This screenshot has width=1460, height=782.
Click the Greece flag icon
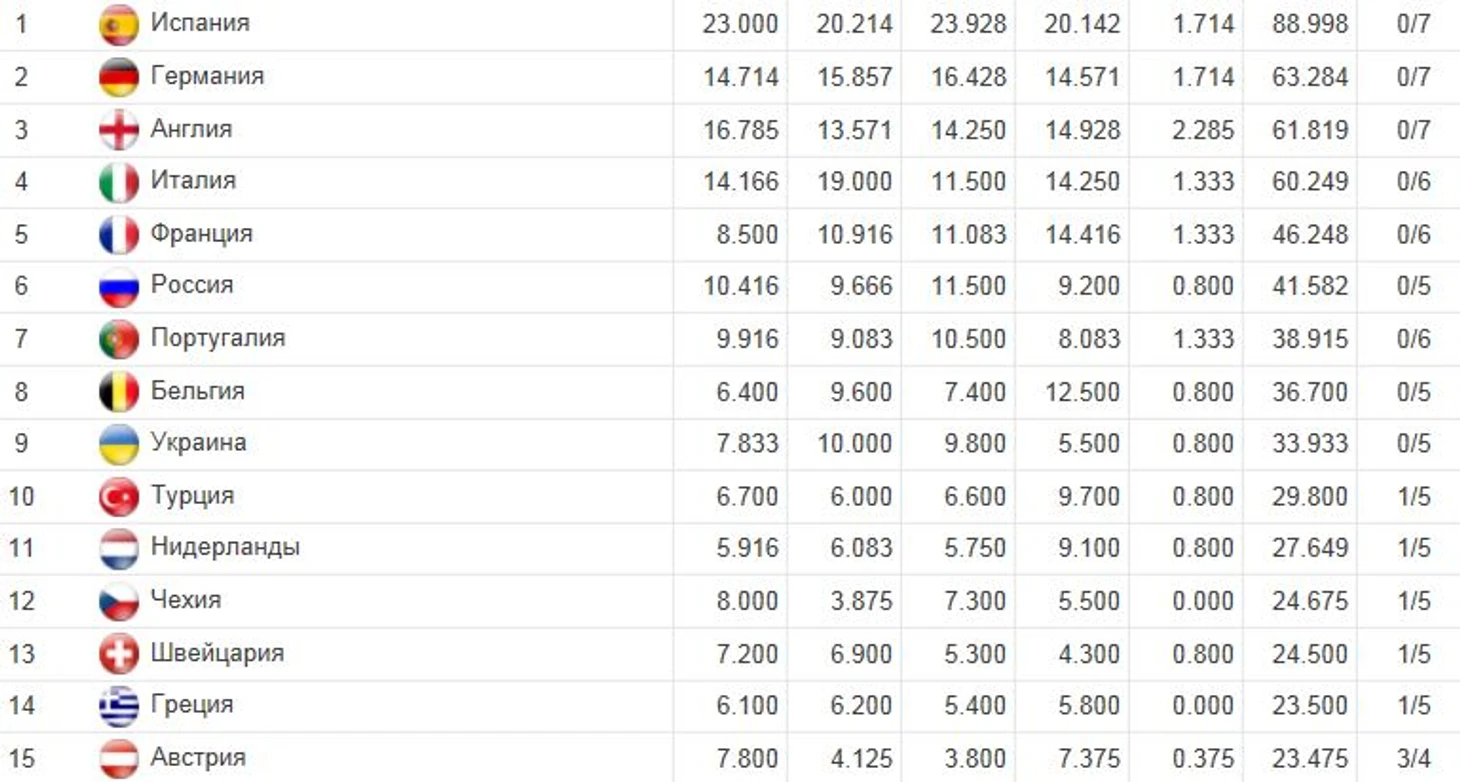tap(119, 706)
